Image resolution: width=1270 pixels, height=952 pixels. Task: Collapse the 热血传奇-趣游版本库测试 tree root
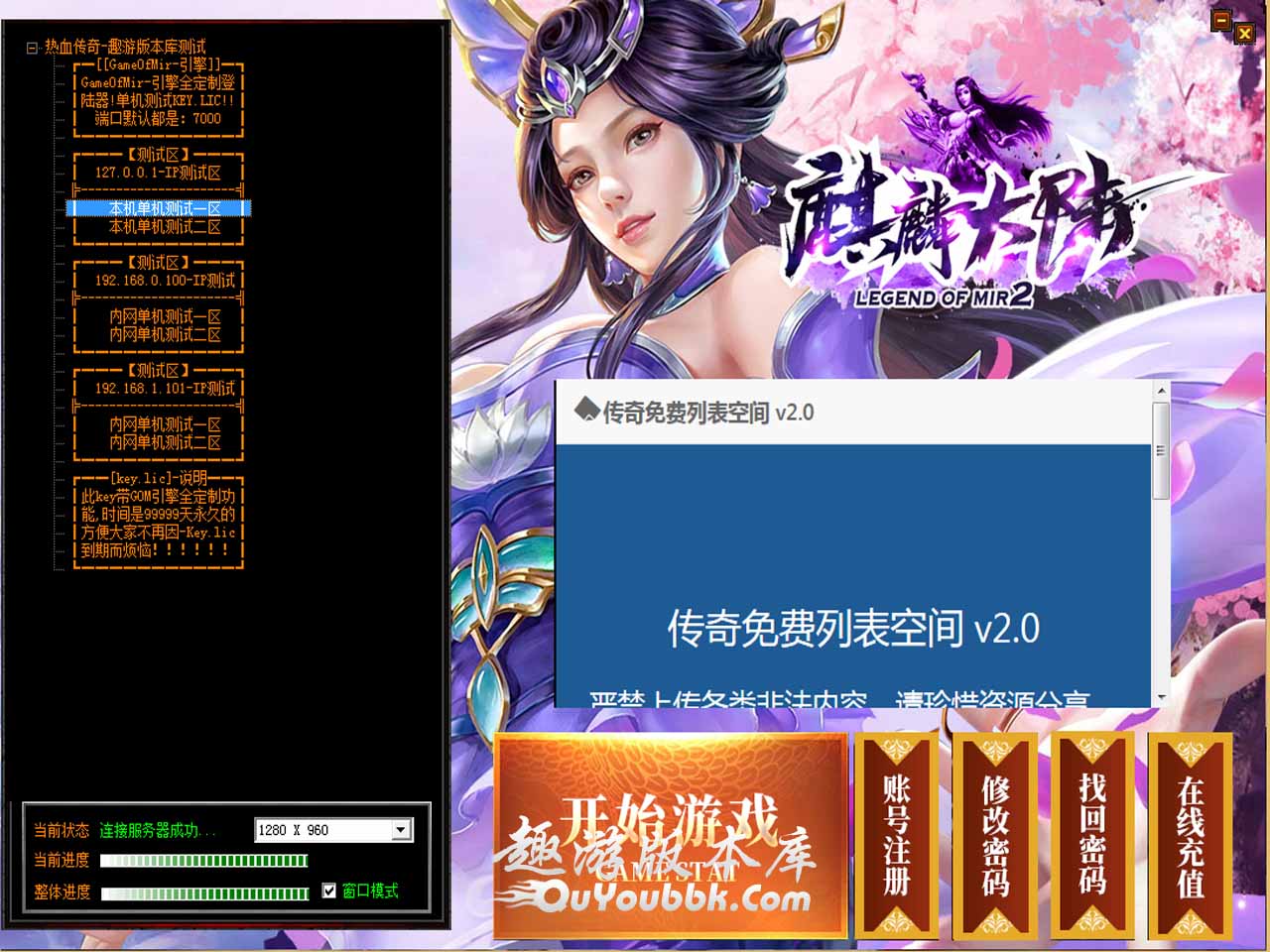(x=32, y=47)
